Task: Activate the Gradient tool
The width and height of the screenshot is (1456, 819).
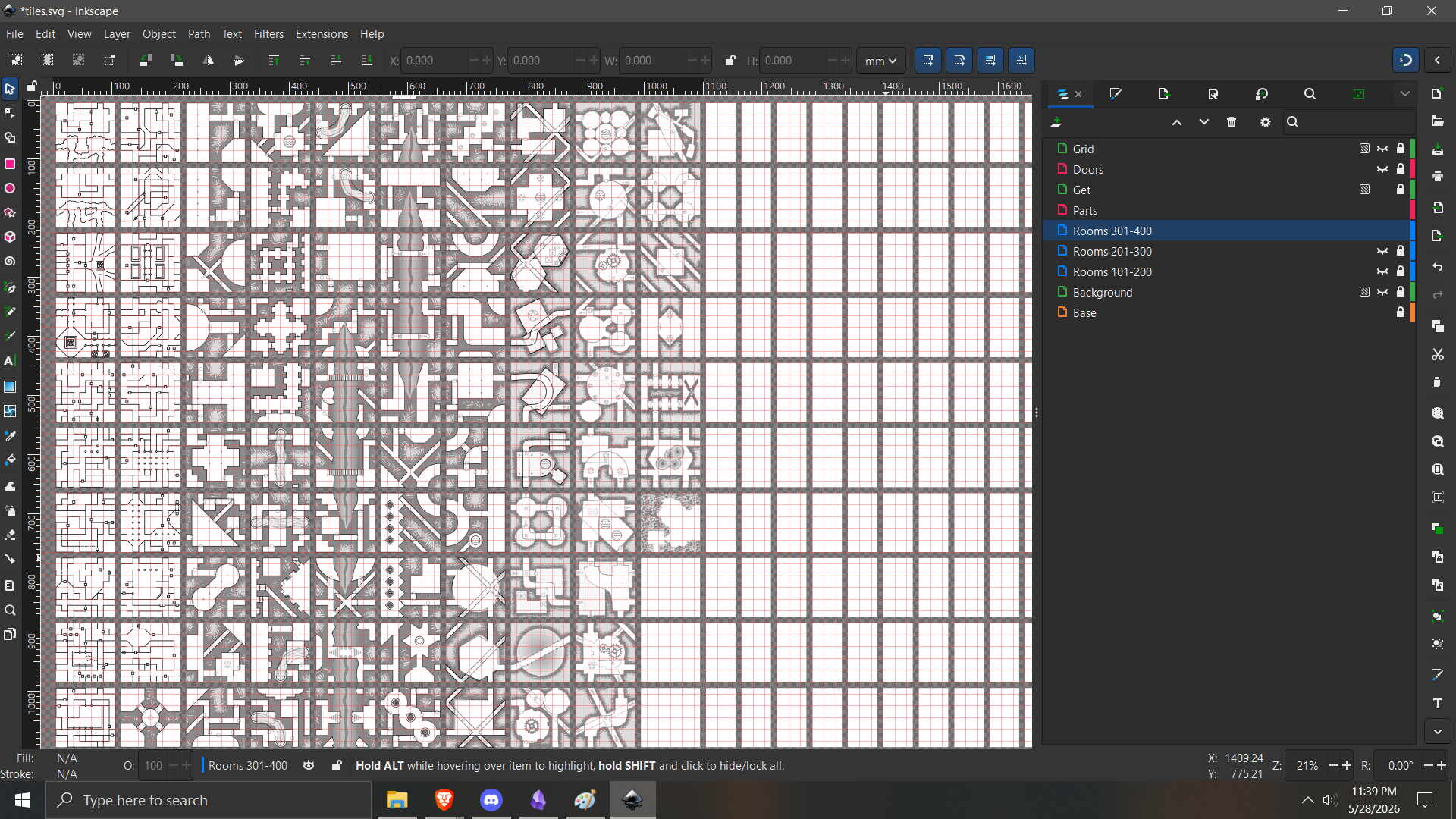Action: point(10,387)
